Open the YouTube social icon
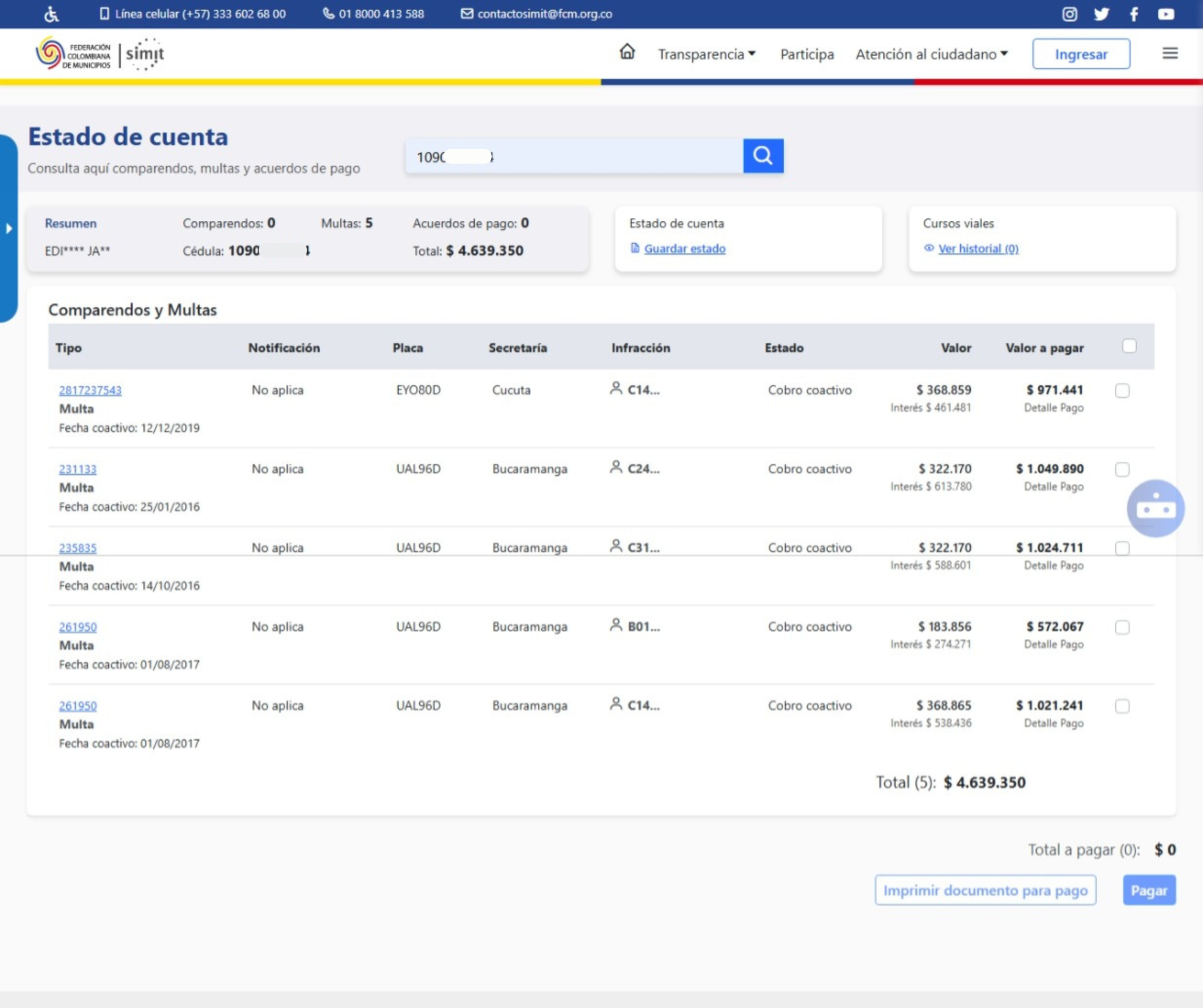The width and height of the screenshot is (1203, 1008). (x=1166, y=14)
